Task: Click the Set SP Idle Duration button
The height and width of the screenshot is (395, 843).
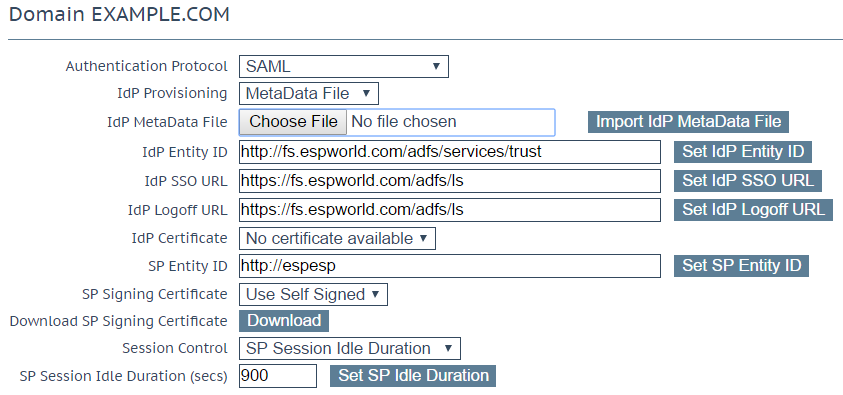Action: pos(413,376)
